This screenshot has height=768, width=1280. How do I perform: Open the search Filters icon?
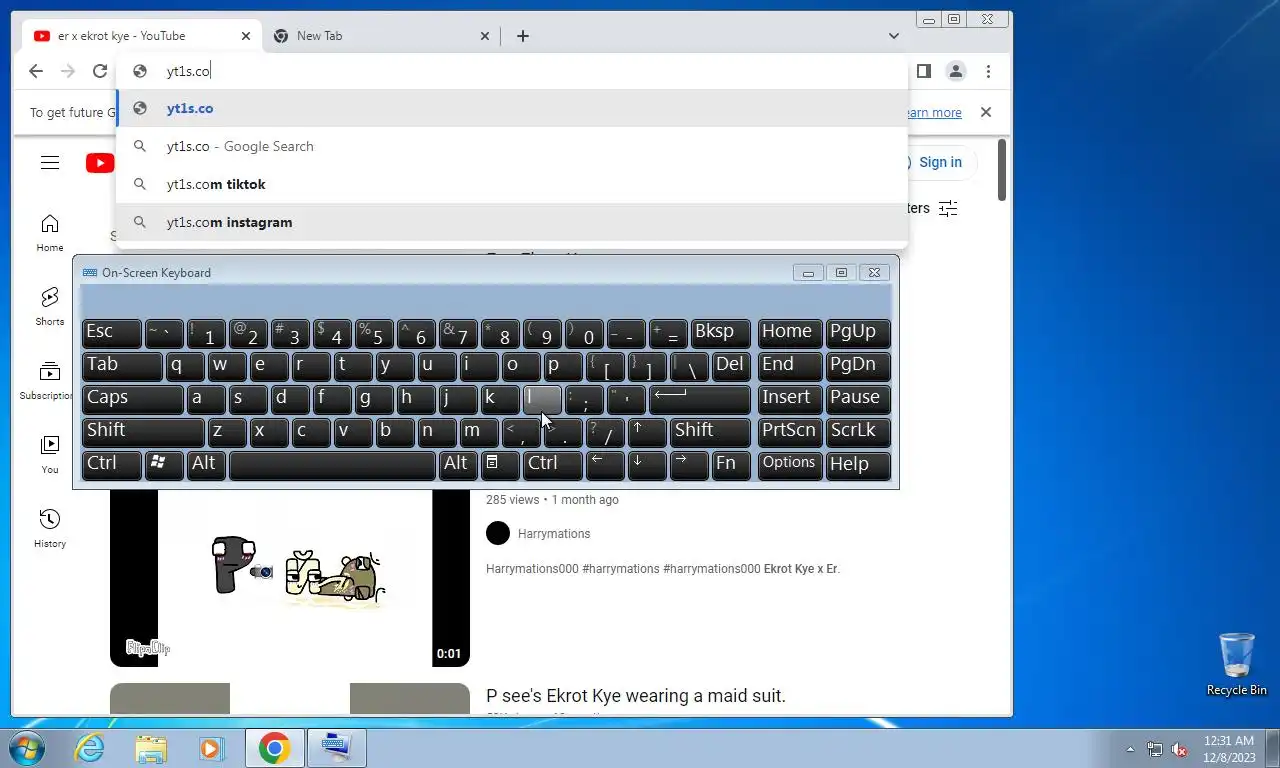tap(948, 208)
